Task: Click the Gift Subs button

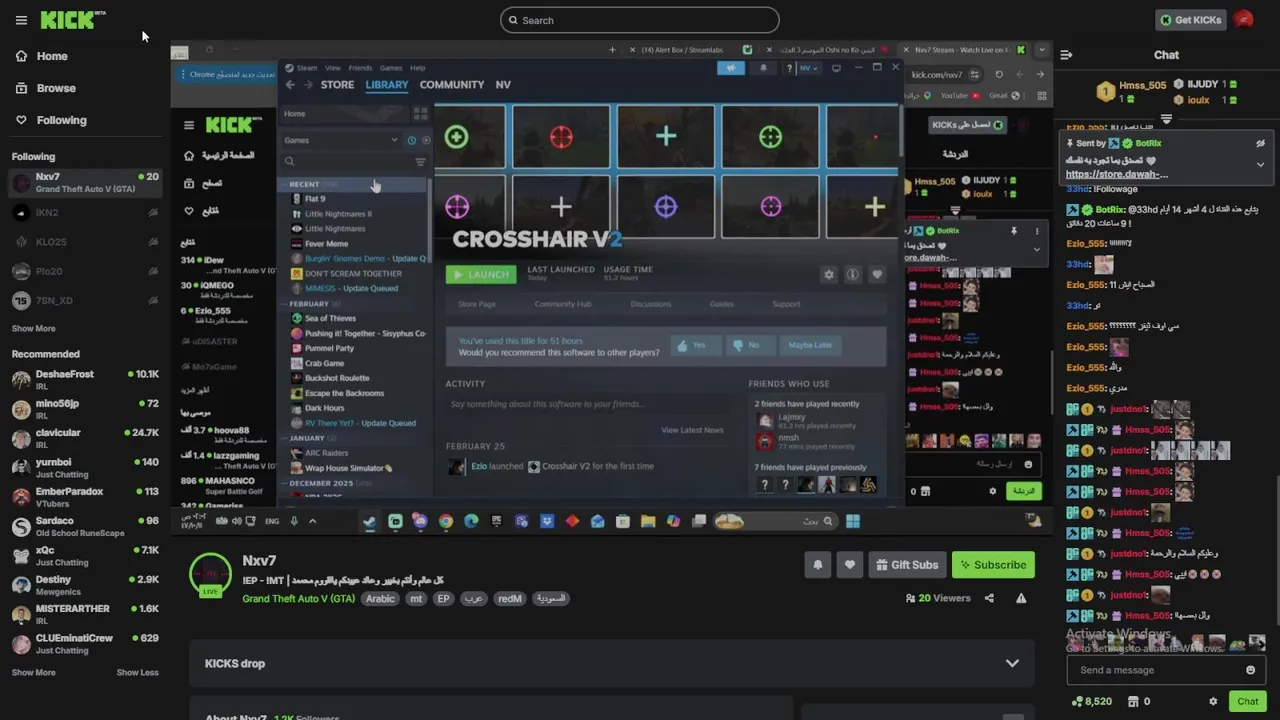Action: point(907,565)
